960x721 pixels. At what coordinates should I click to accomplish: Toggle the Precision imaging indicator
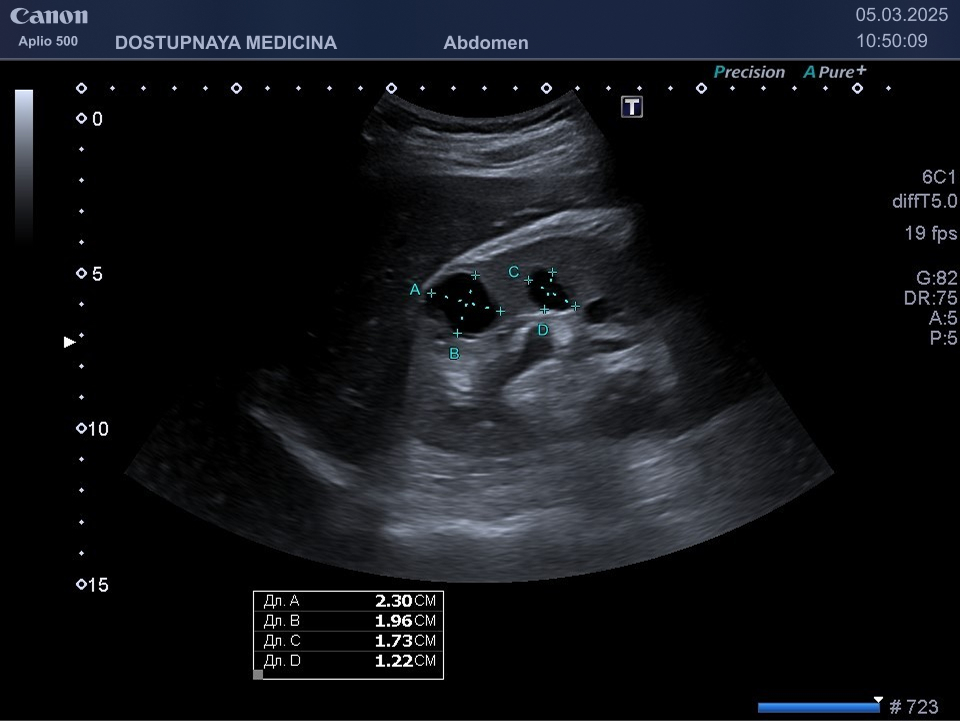(x=749, y=72)
